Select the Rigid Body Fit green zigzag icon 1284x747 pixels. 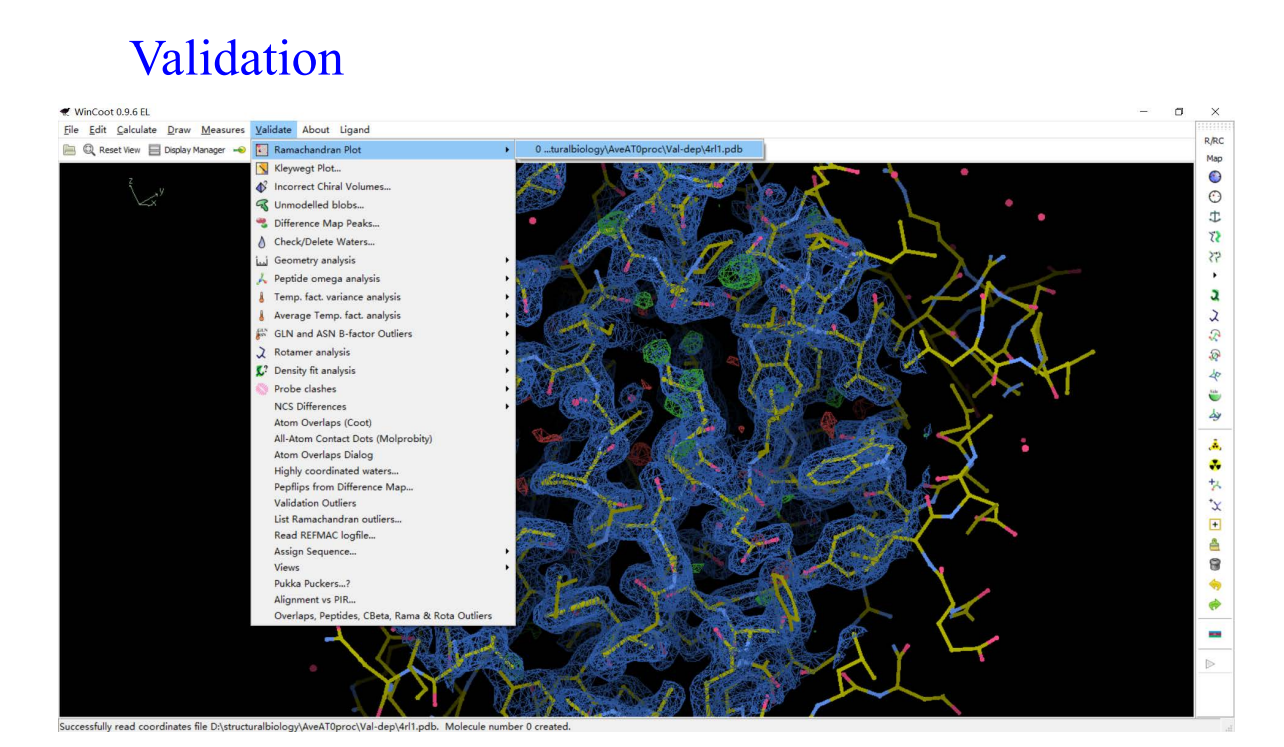[x=1215, y=237]
